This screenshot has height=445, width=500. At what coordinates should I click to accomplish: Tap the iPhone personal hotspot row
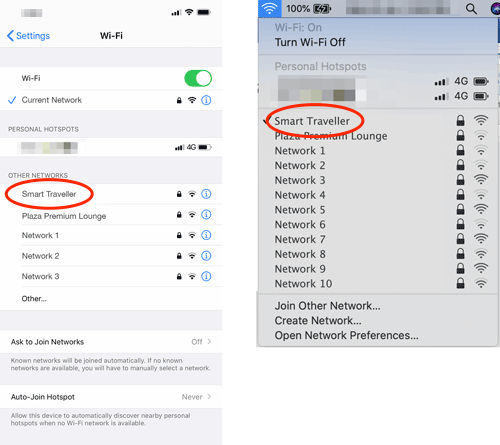111,147
